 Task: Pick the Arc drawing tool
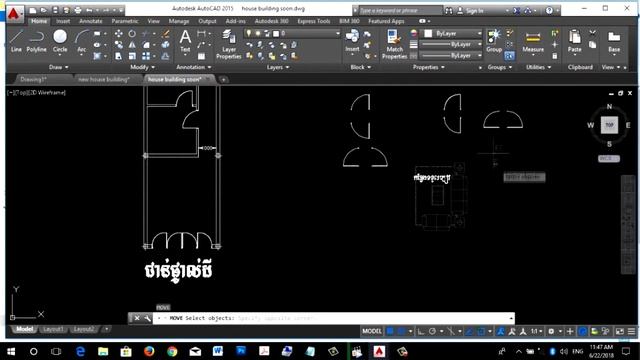(82, 41)
